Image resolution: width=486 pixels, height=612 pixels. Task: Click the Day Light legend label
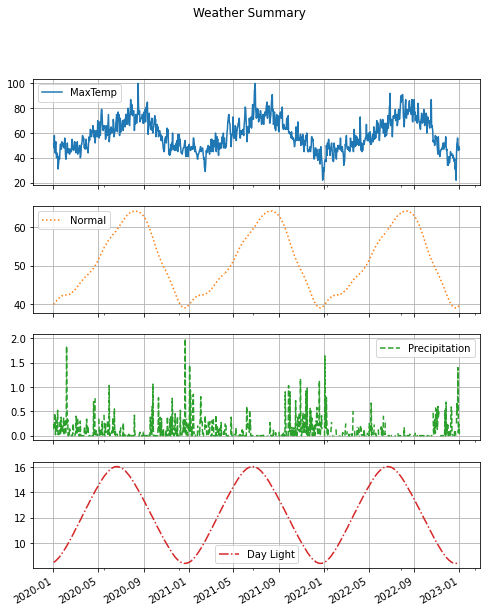pos(271,554)
